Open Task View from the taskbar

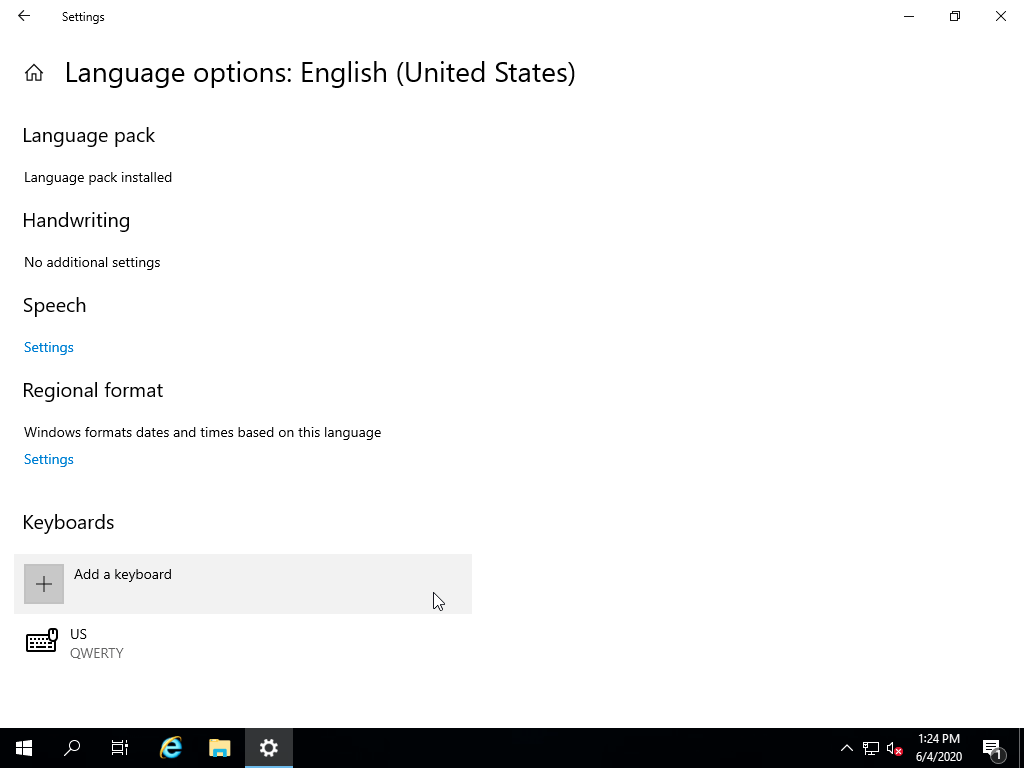click(120, 748)
